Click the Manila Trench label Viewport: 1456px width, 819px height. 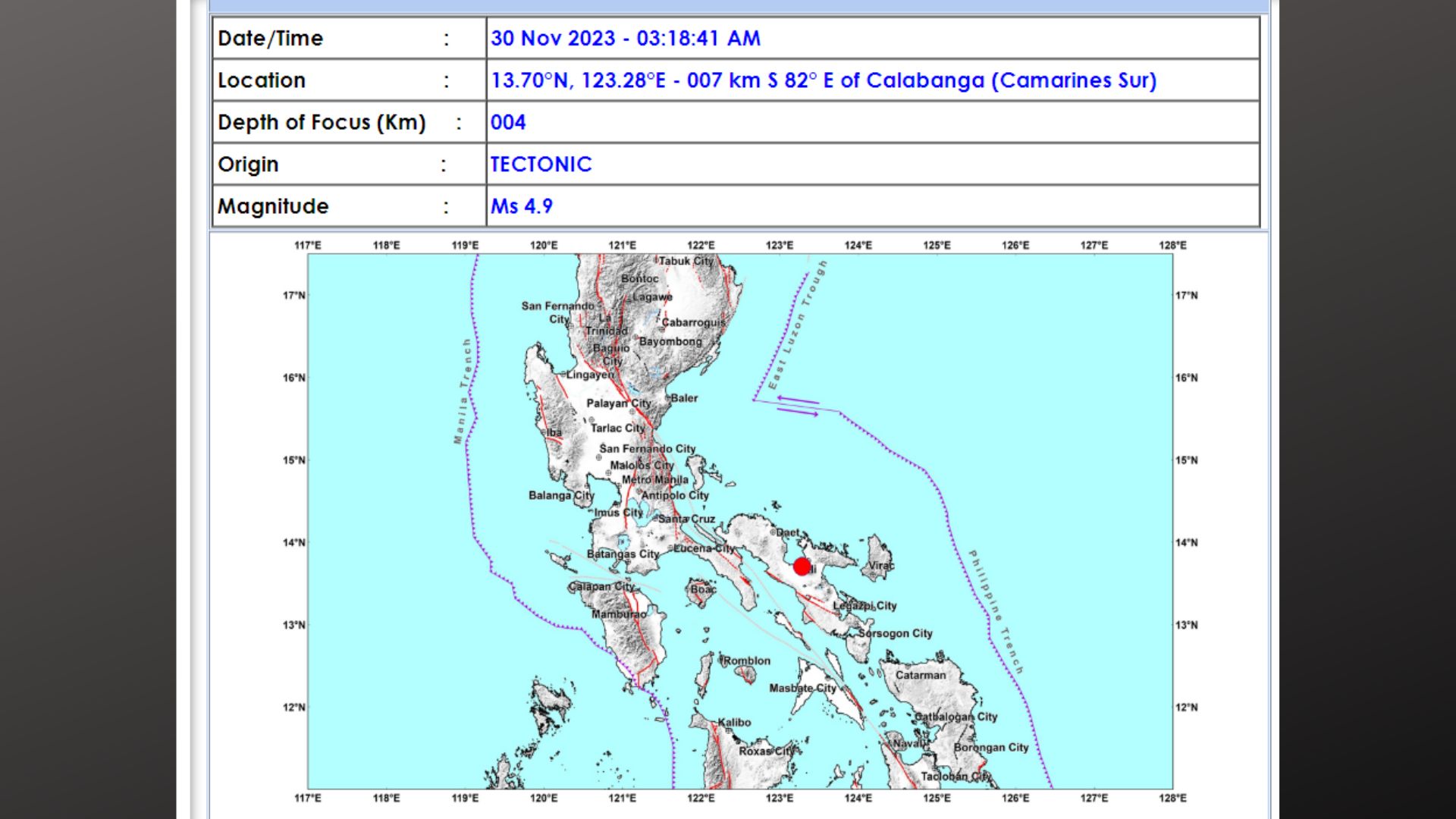[463, 391]
